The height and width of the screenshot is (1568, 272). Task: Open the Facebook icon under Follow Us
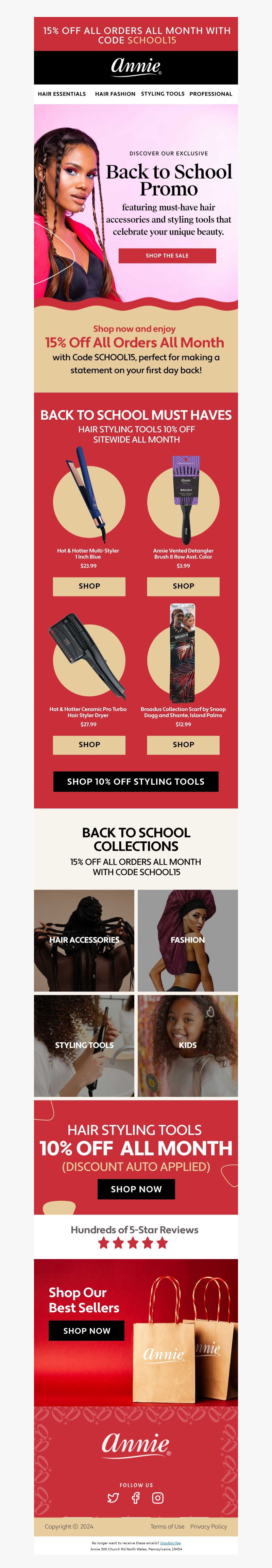(x=135, y=1497)
